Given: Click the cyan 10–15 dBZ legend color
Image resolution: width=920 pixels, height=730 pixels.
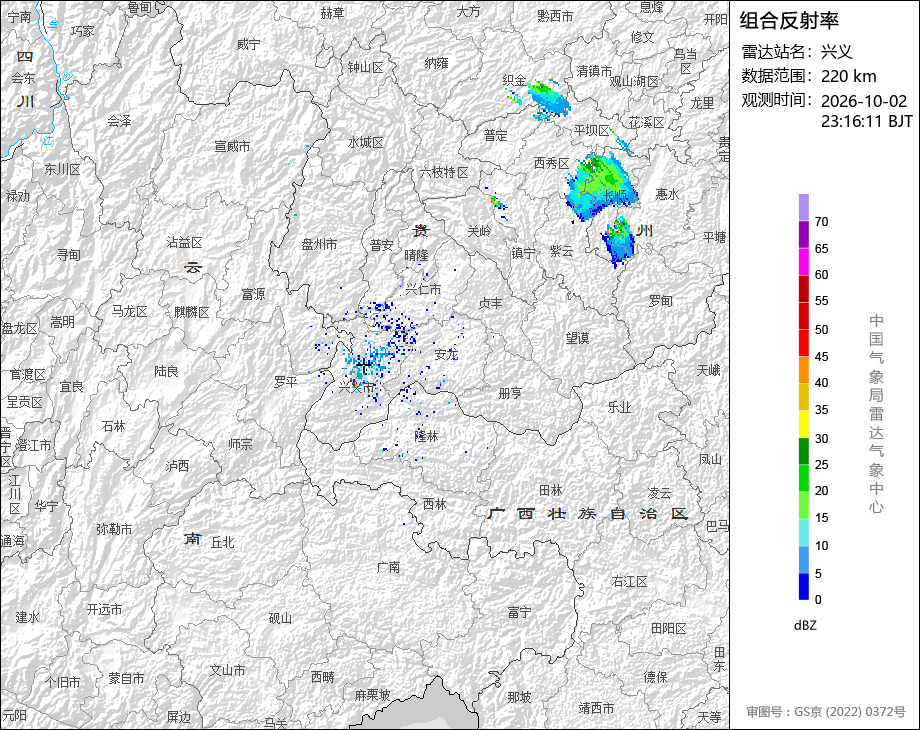Looking at the screenshot, I should (x=803, y=532).
